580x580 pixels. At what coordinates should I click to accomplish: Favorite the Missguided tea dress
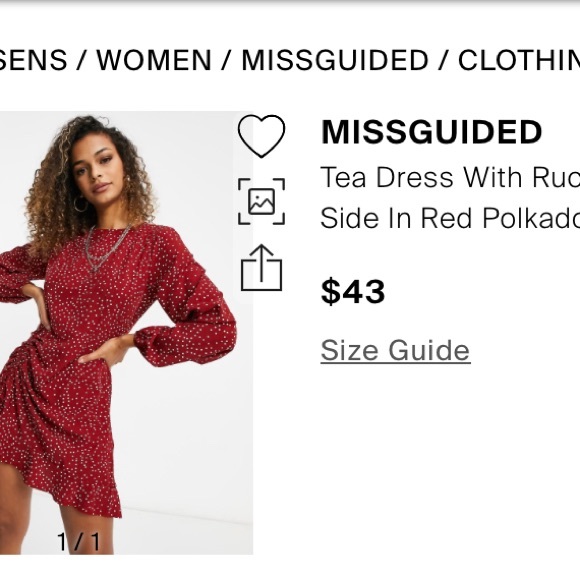(262, 136)
